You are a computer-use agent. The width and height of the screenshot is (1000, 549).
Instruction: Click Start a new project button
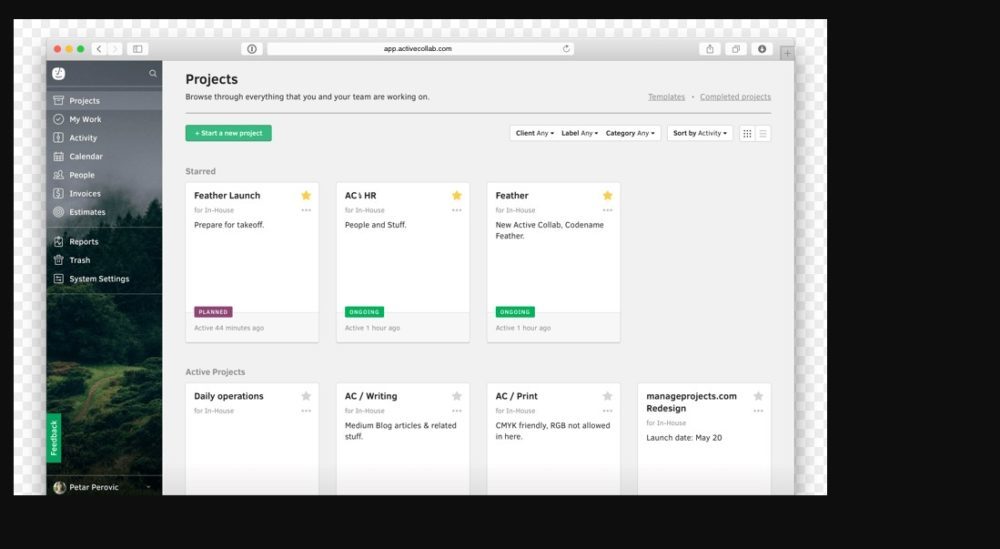tap(228, 133)
